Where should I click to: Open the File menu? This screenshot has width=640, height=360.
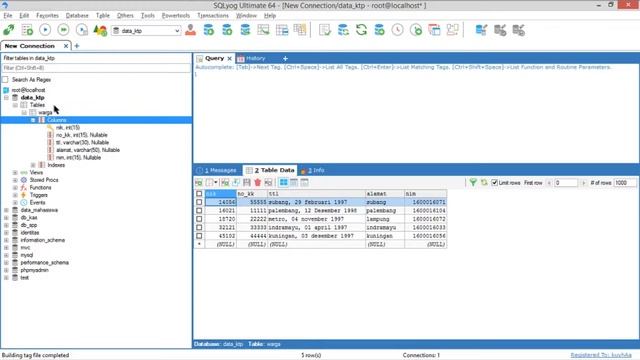point(8,16)
